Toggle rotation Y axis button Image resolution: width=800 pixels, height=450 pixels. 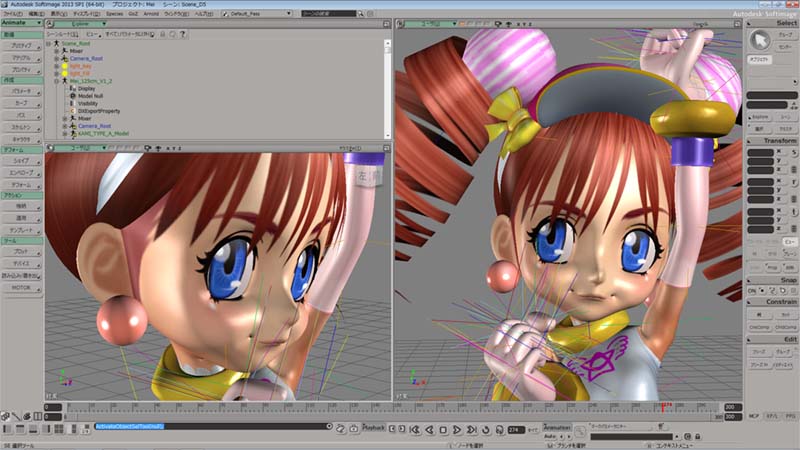click(779, 190)
